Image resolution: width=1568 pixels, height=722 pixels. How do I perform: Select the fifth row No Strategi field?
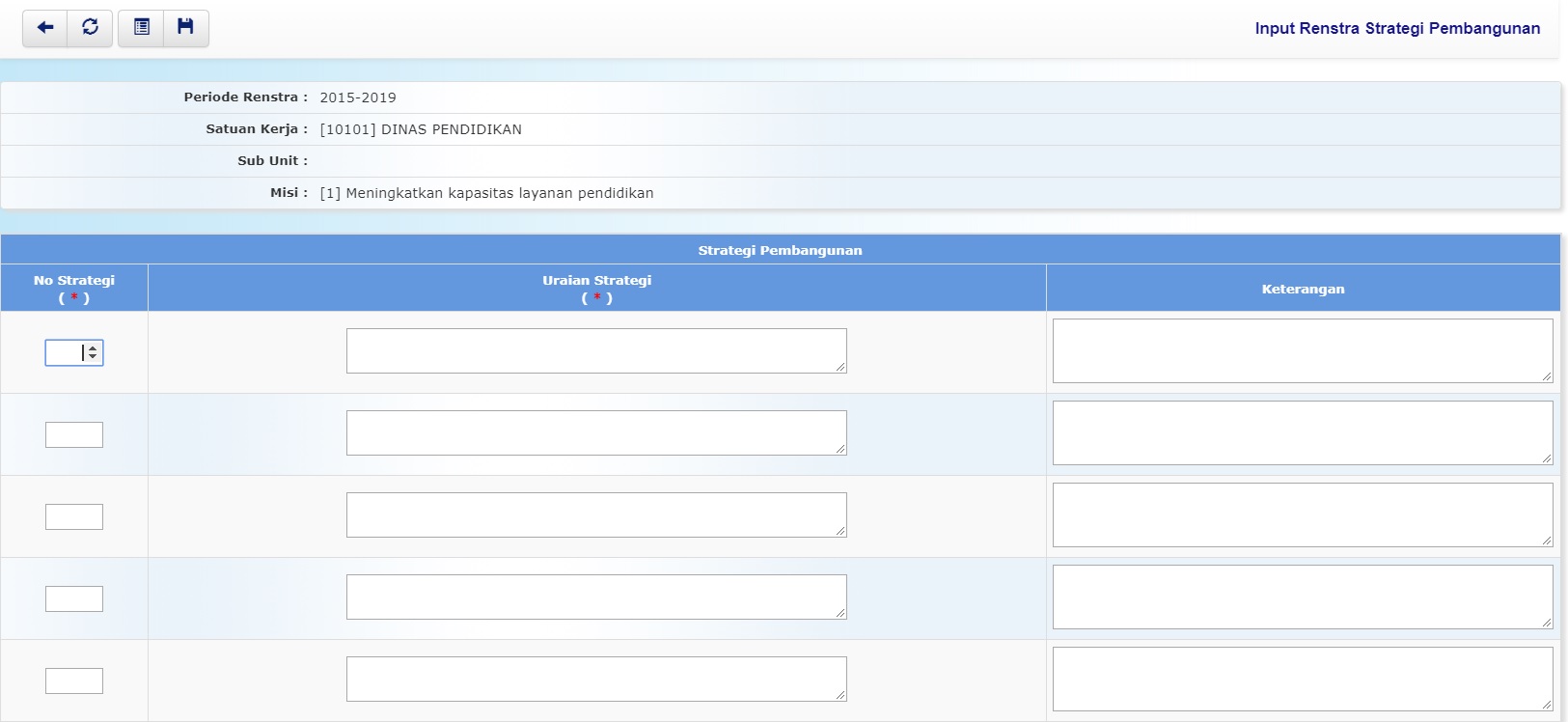tap(73, 681)
